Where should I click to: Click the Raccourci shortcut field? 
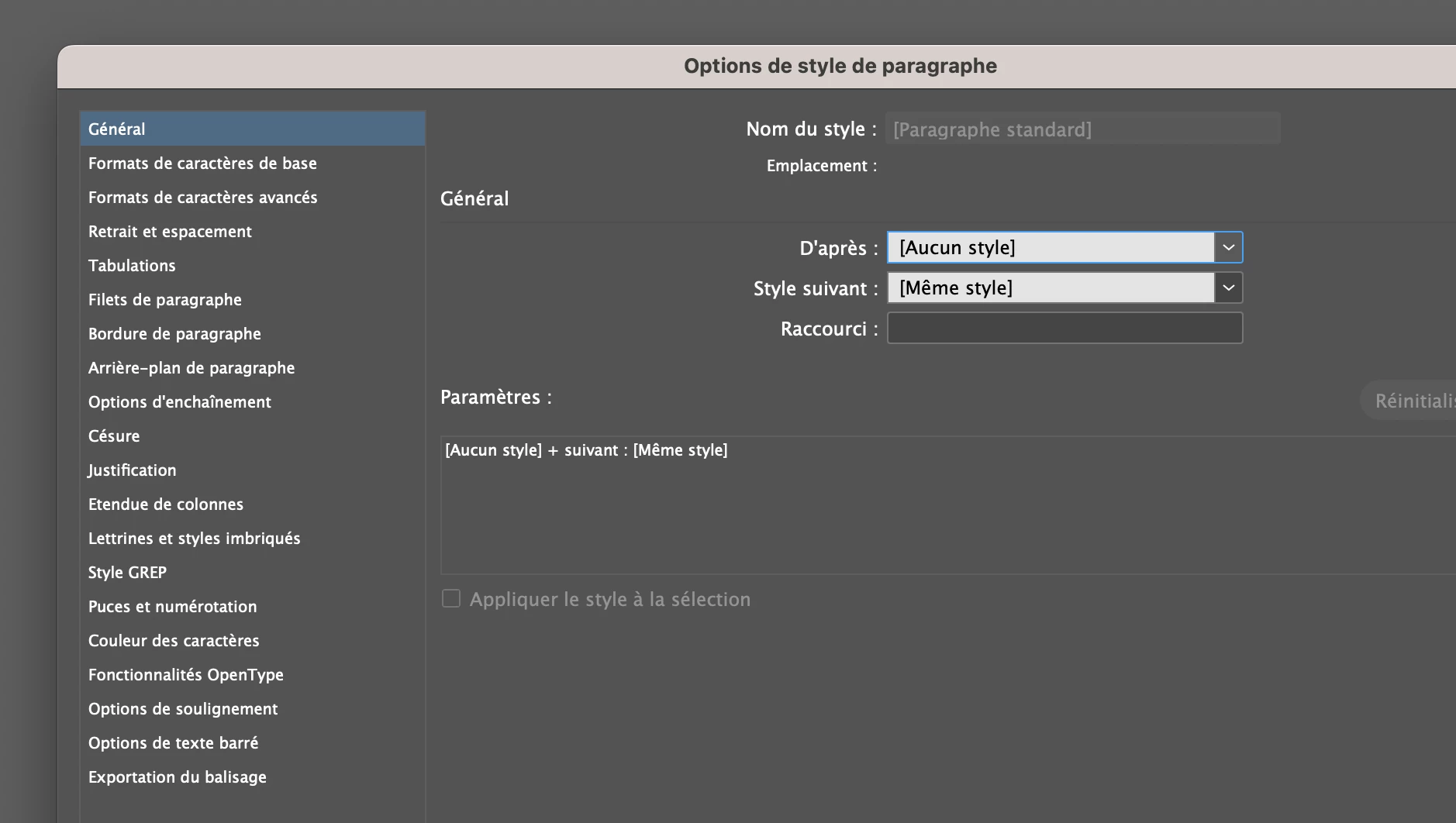point(1064,329)
